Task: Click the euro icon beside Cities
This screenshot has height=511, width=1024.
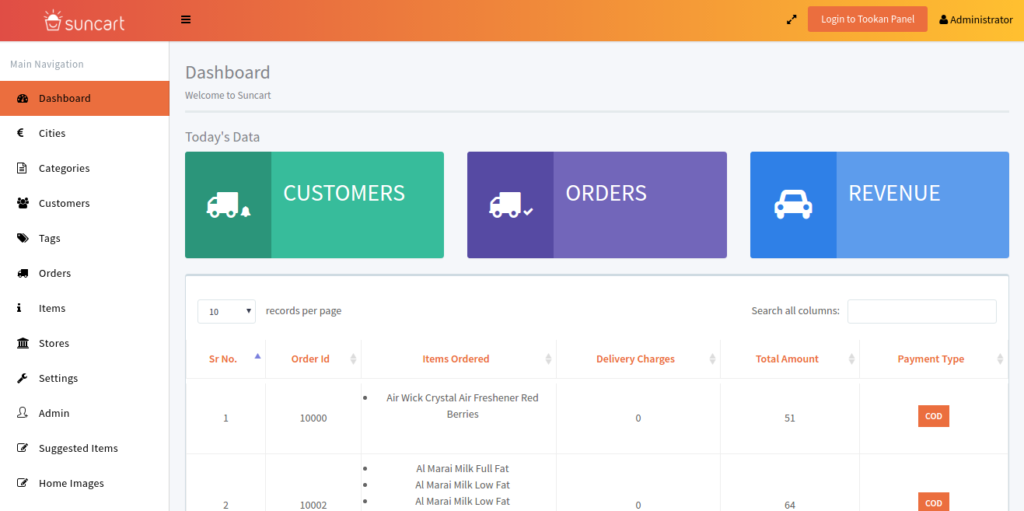Action: tap(21, 133)
